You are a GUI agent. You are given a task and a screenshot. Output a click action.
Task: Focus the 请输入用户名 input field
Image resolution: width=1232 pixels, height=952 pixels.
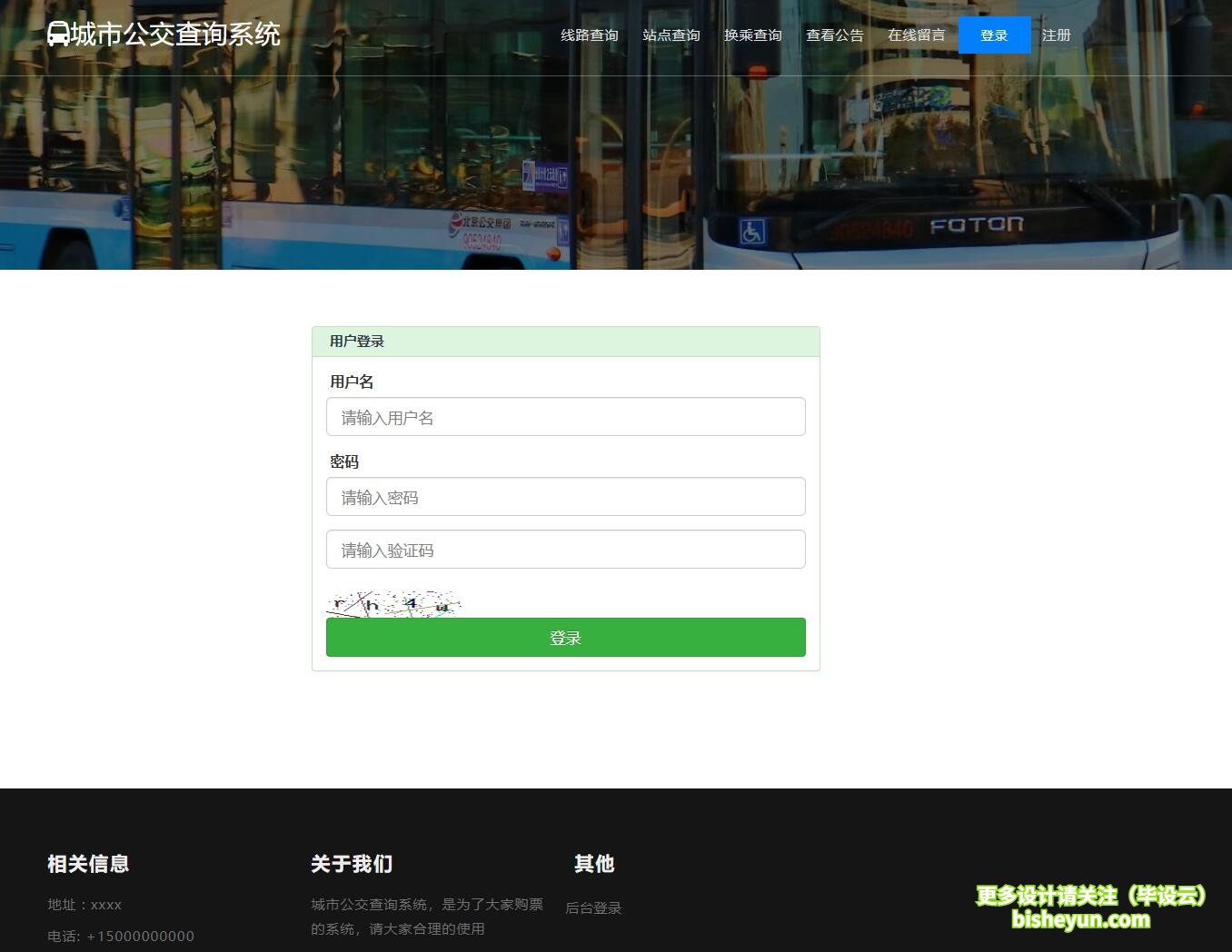(x=566, y=417)
